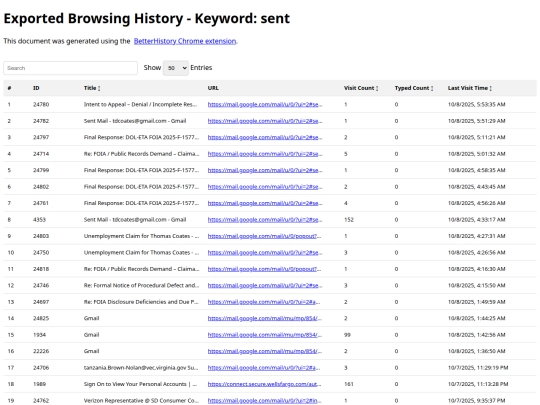Sort by the Typed Count column sort icon
Image resolution: width=540 pixels, height=405 pixels.
click(x=432, y=88)
